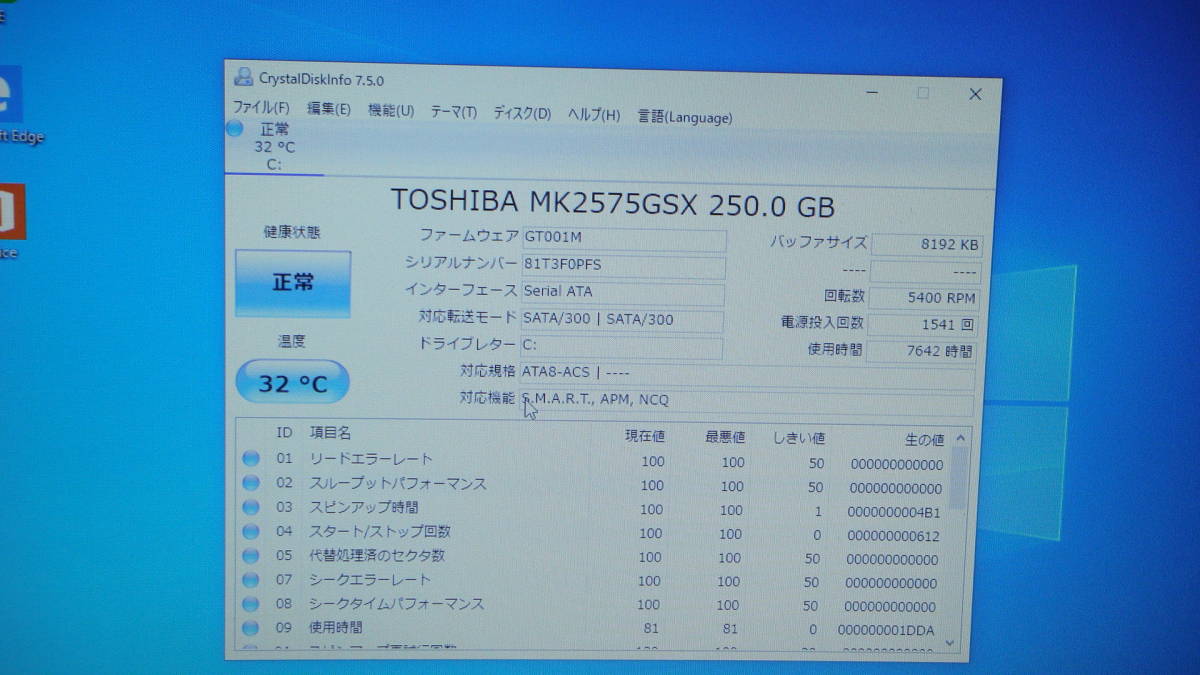Click the raw value 000000000612

893,537
